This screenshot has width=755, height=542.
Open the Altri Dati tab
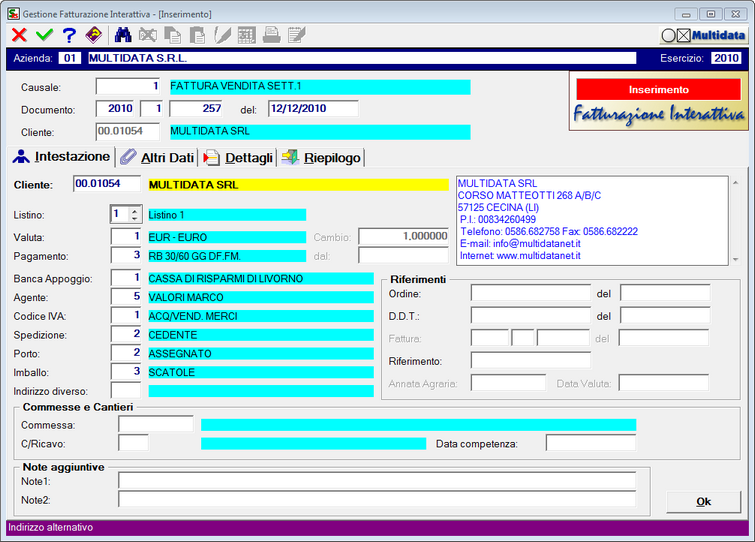tap(157, 158)
